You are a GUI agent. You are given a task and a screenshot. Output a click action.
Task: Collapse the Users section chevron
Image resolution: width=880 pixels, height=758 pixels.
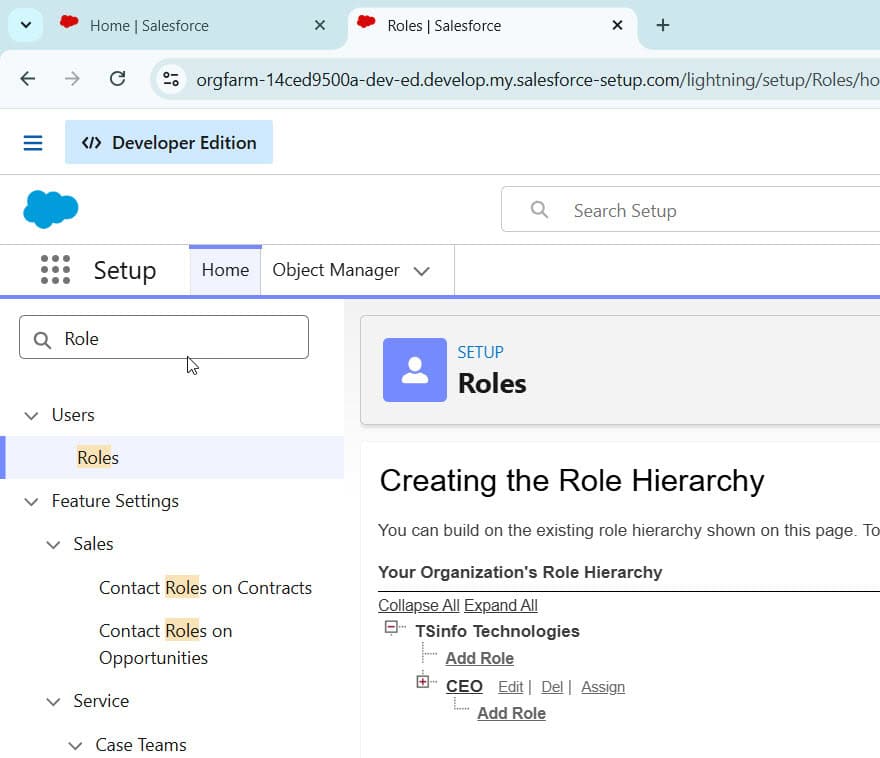click(31, 416)
